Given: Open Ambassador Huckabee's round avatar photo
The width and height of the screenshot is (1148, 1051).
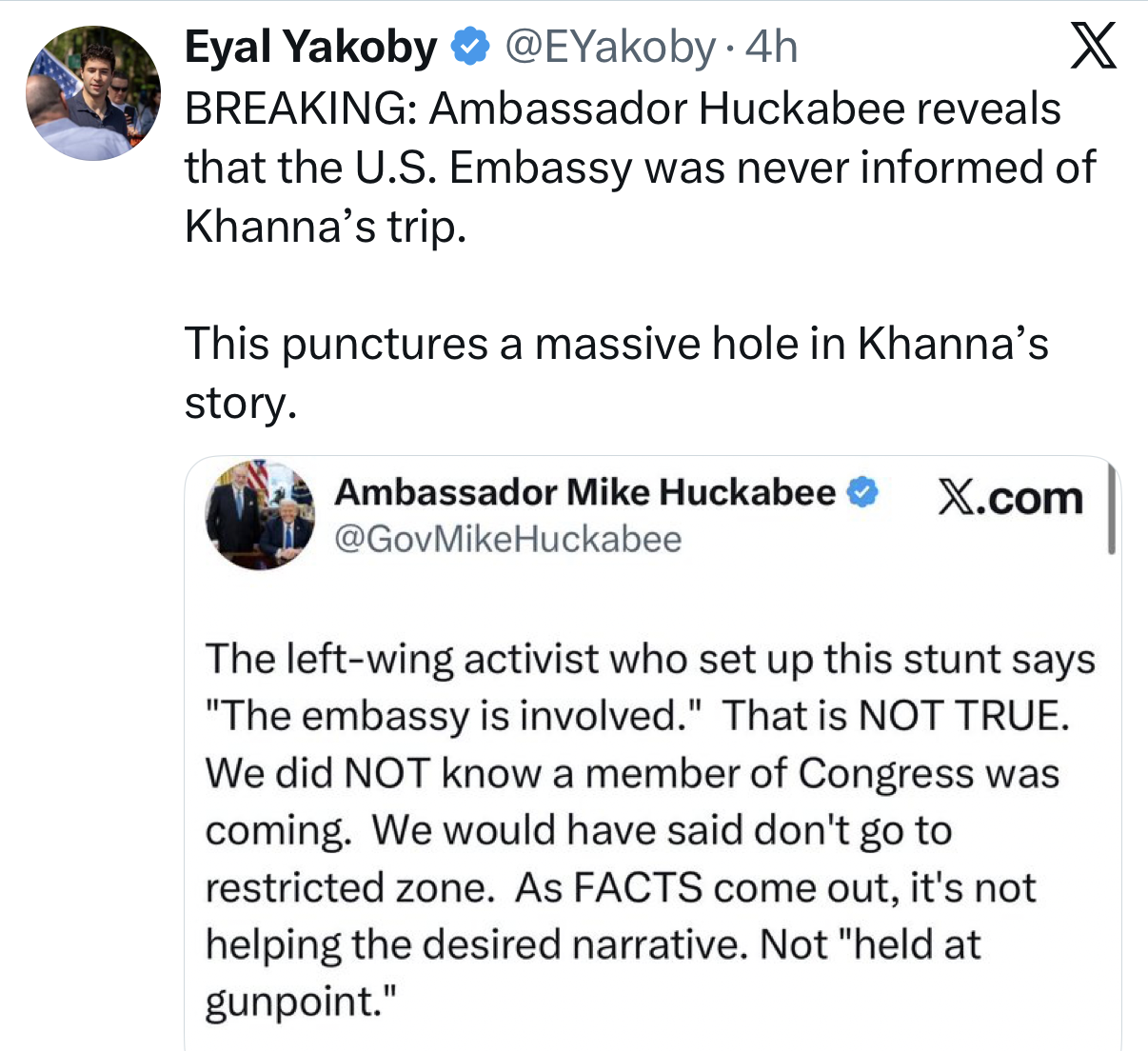Looking at the screenshot, I should click(x=260, y=514).
